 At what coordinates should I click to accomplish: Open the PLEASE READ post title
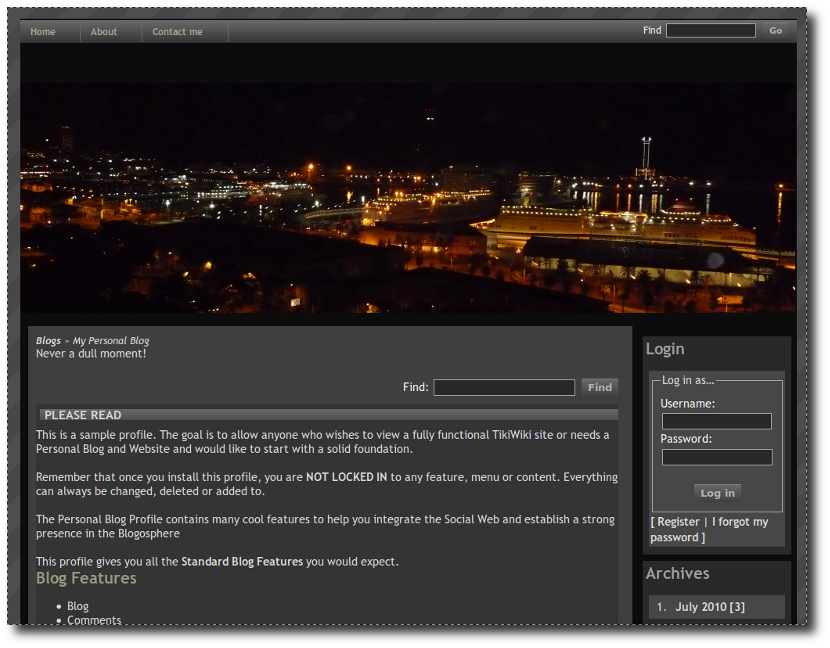(83, 415)
